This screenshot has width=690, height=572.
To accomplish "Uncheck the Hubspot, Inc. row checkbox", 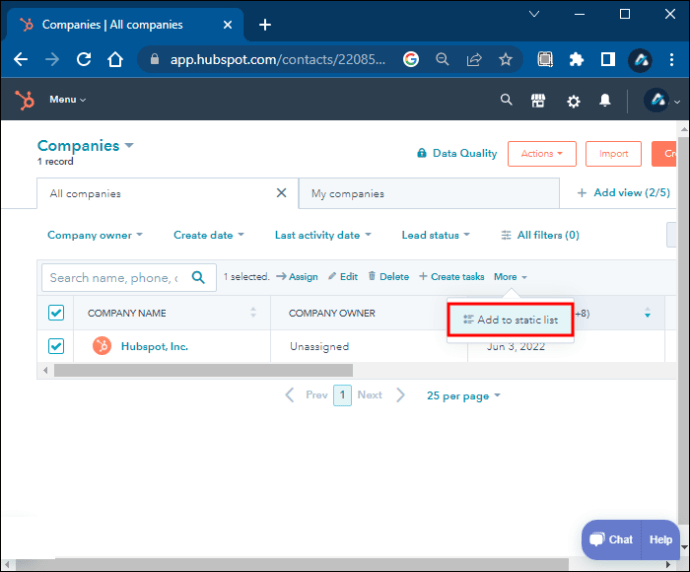I will pos(56,346).
